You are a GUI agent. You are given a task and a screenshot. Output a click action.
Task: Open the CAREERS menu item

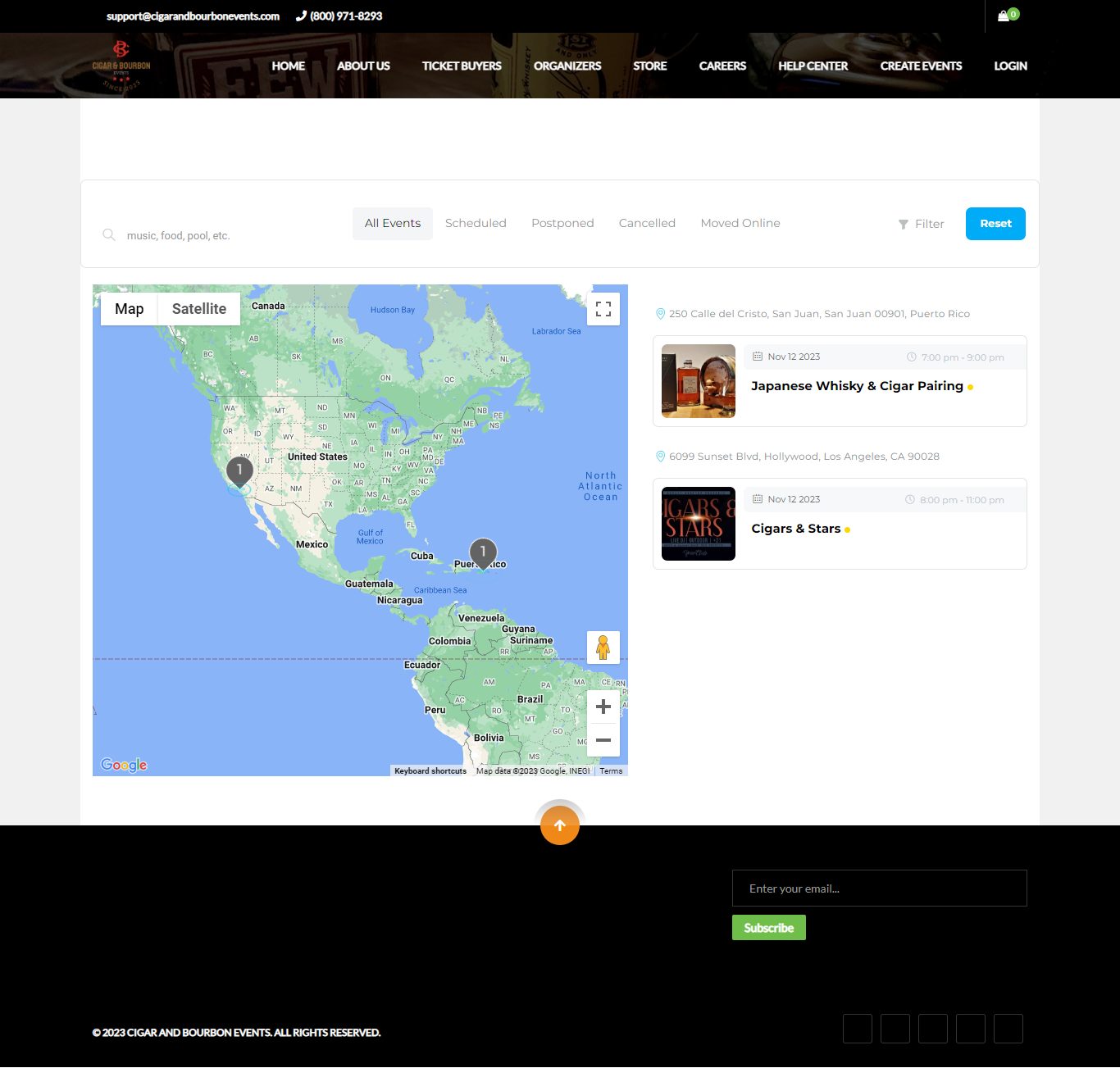coord(722,66)
